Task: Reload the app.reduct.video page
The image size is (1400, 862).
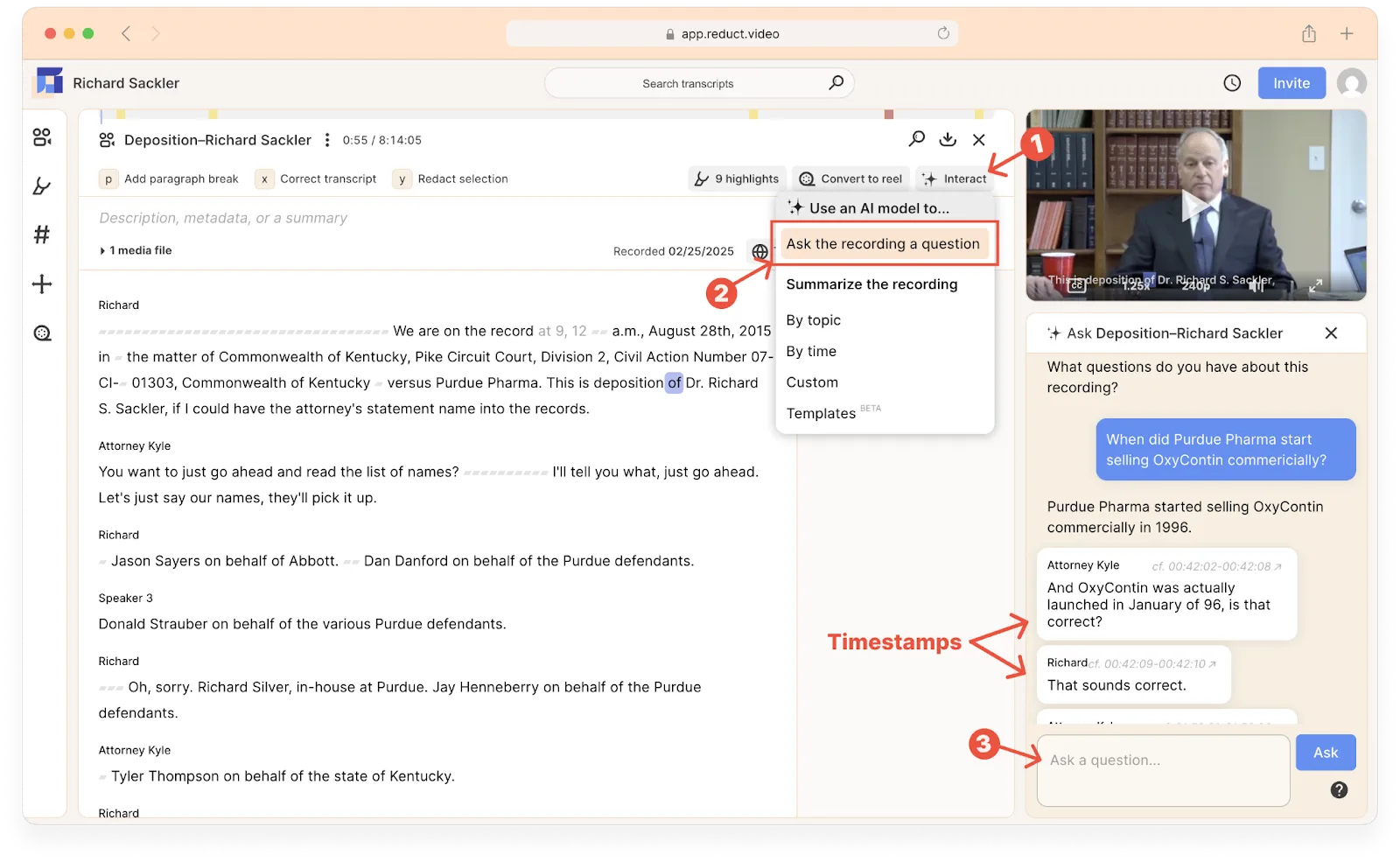Action: (x=943, y=33)
